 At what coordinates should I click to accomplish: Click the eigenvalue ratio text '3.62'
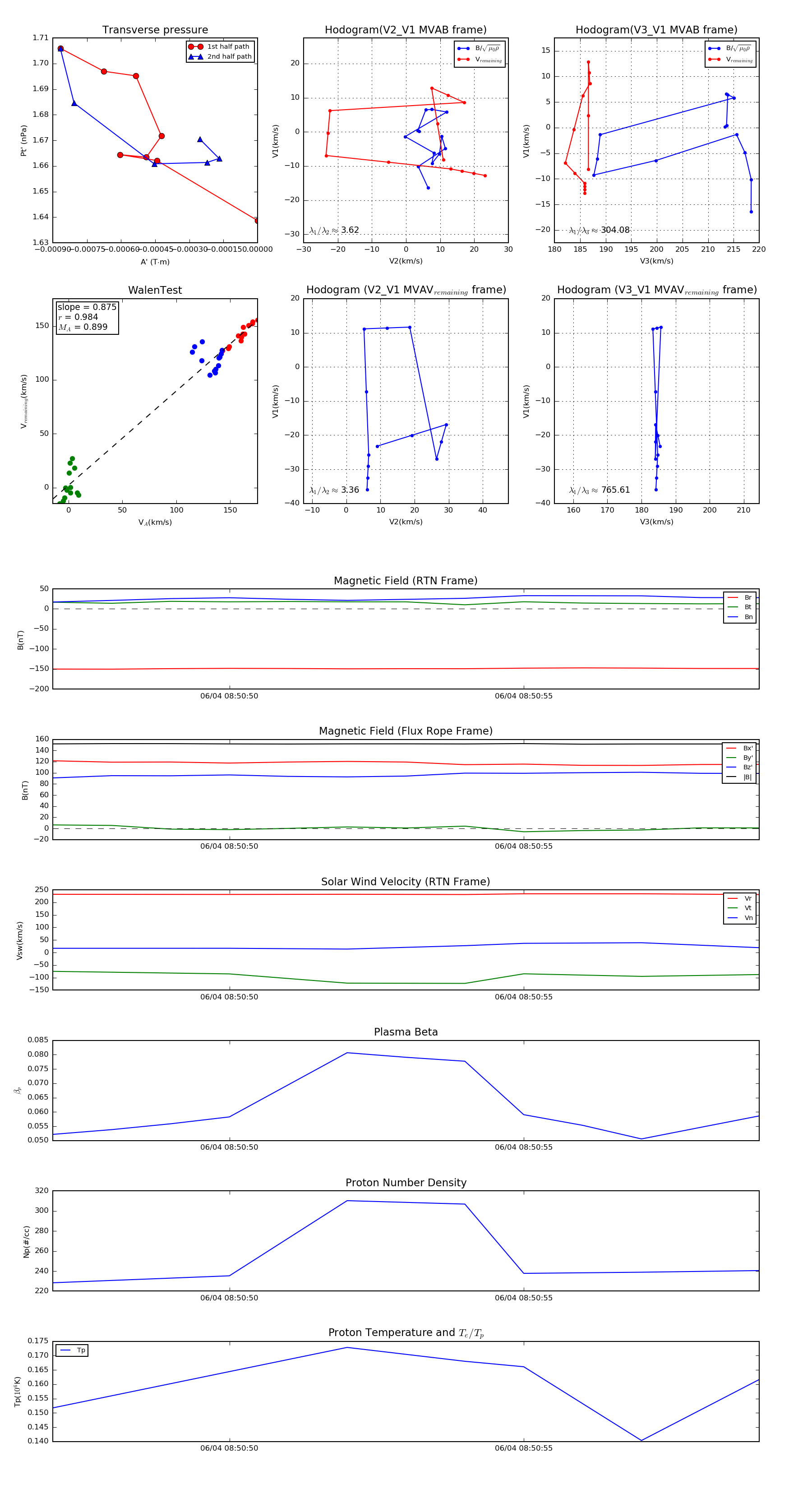350,230
